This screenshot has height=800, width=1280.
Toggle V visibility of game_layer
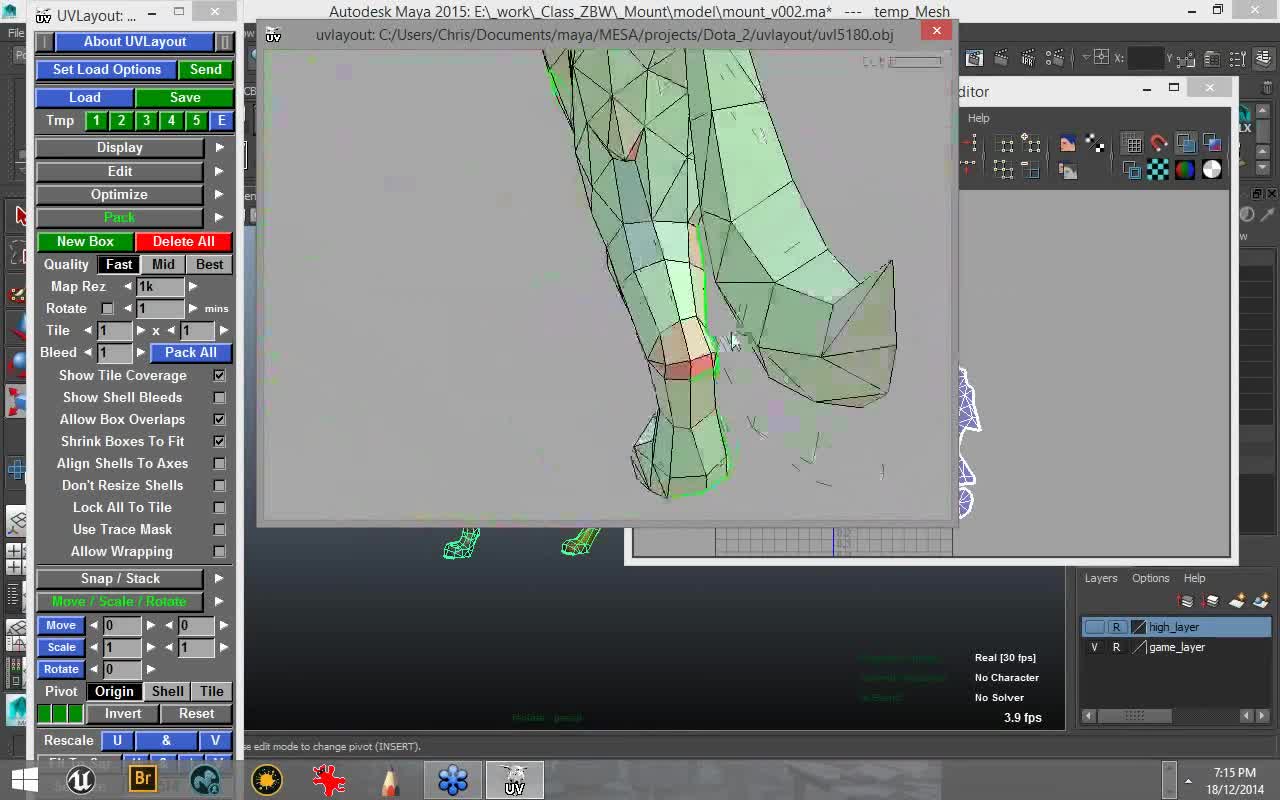[x=1094, y=647]
